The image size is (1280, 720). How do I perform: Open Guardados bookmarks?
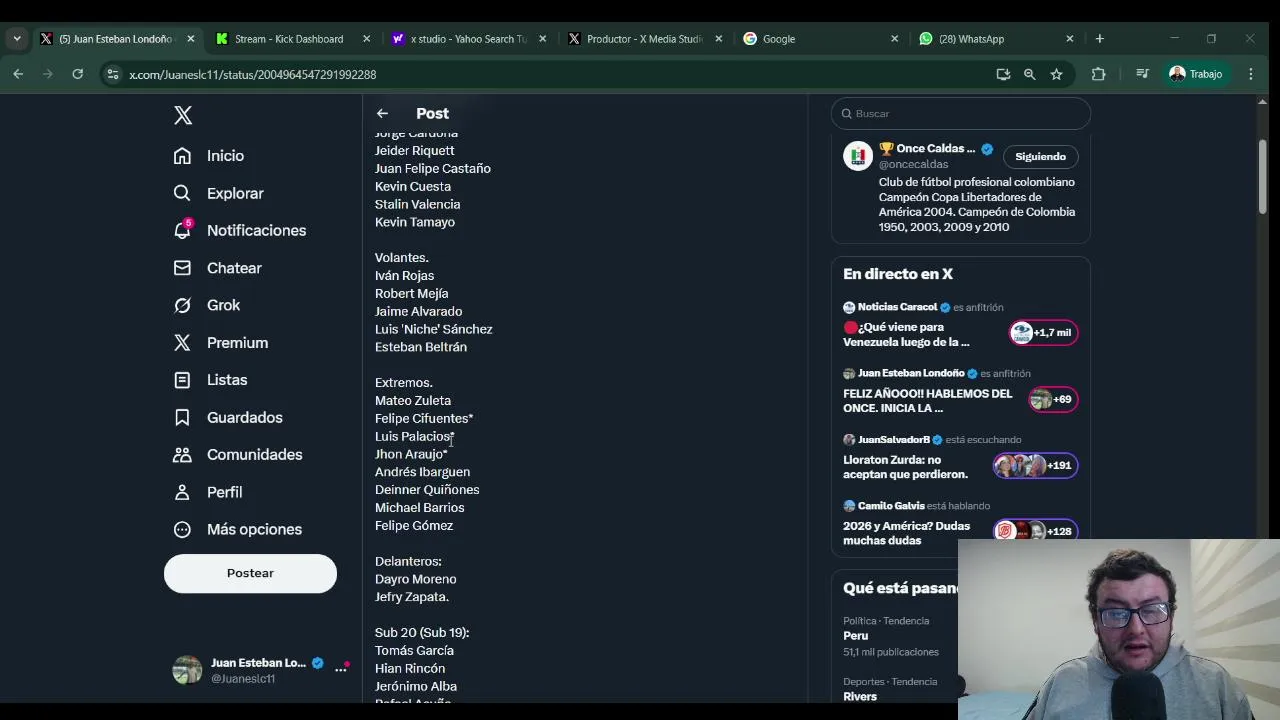pos(228,418)
